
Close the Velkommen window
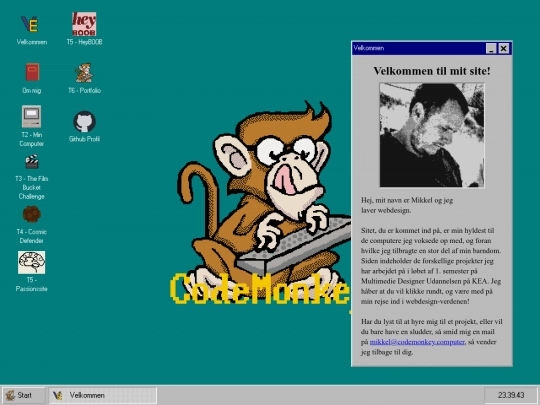click(x=503, y=49)
